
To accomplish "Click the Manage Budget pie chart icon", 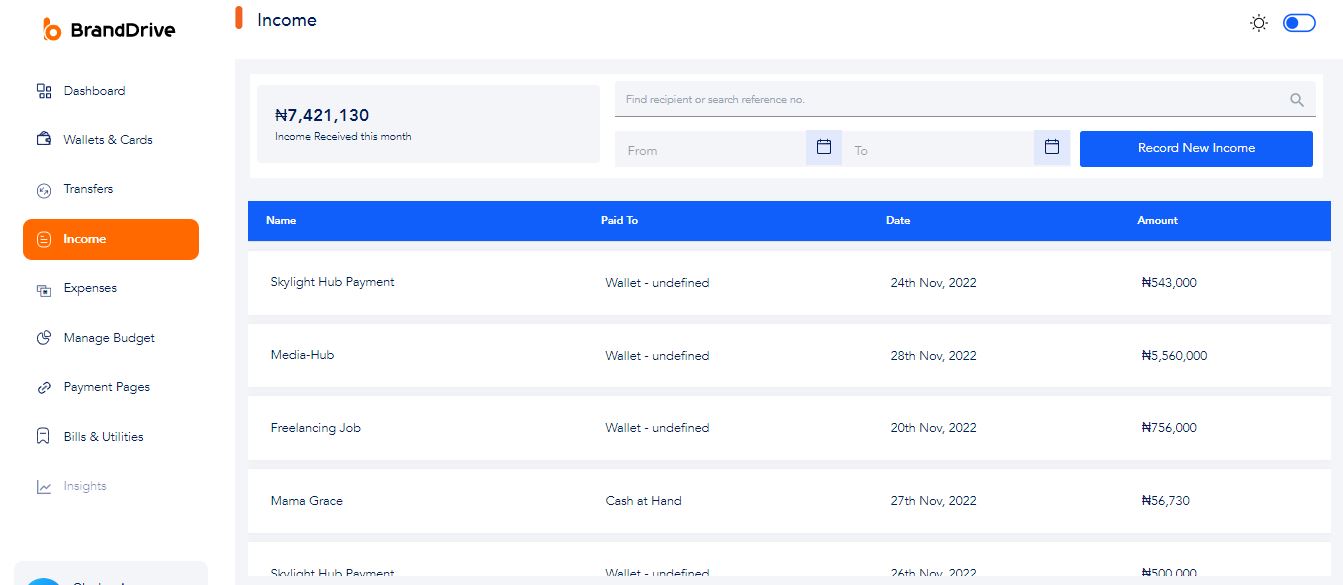I will (x=44, y=338).
